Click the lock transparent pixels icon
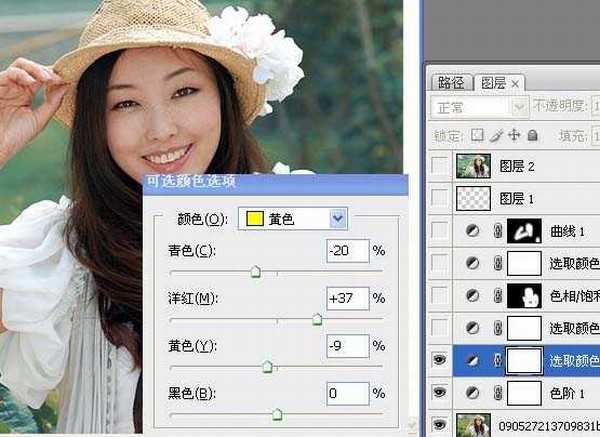 pos(478,135)
